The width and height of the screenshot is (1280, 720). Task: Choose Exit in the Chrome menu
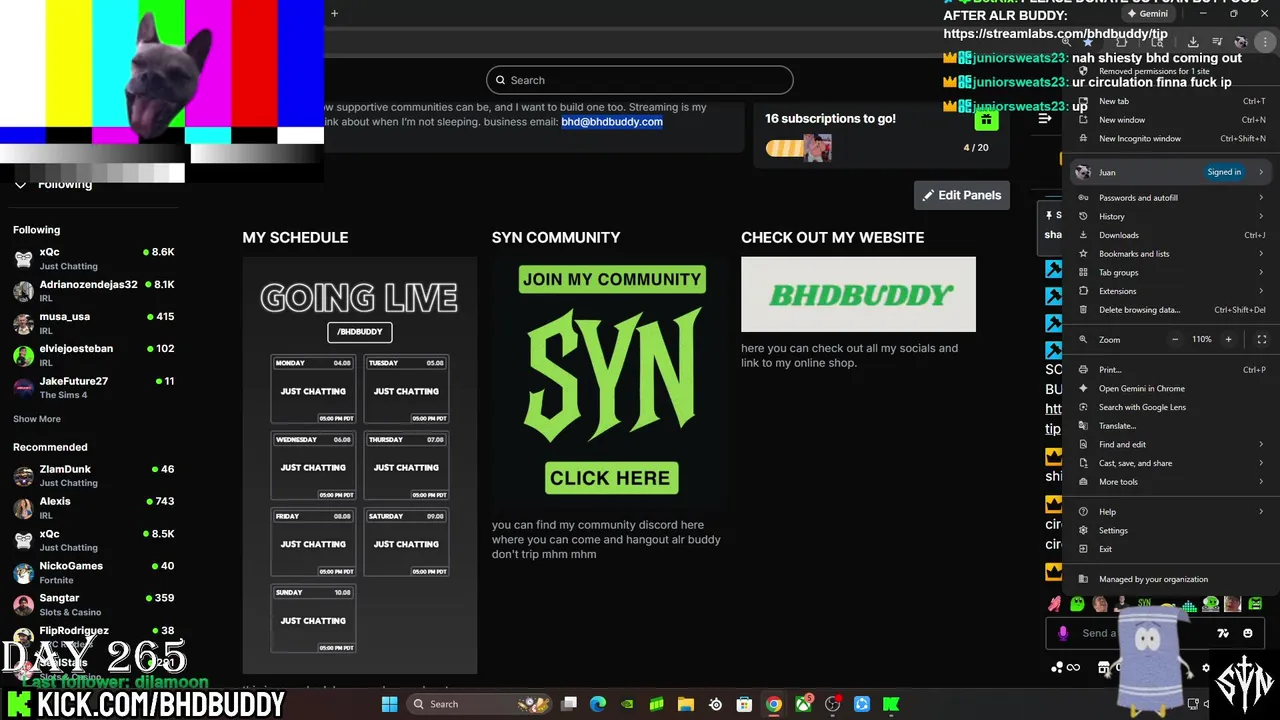point(1170,549)
